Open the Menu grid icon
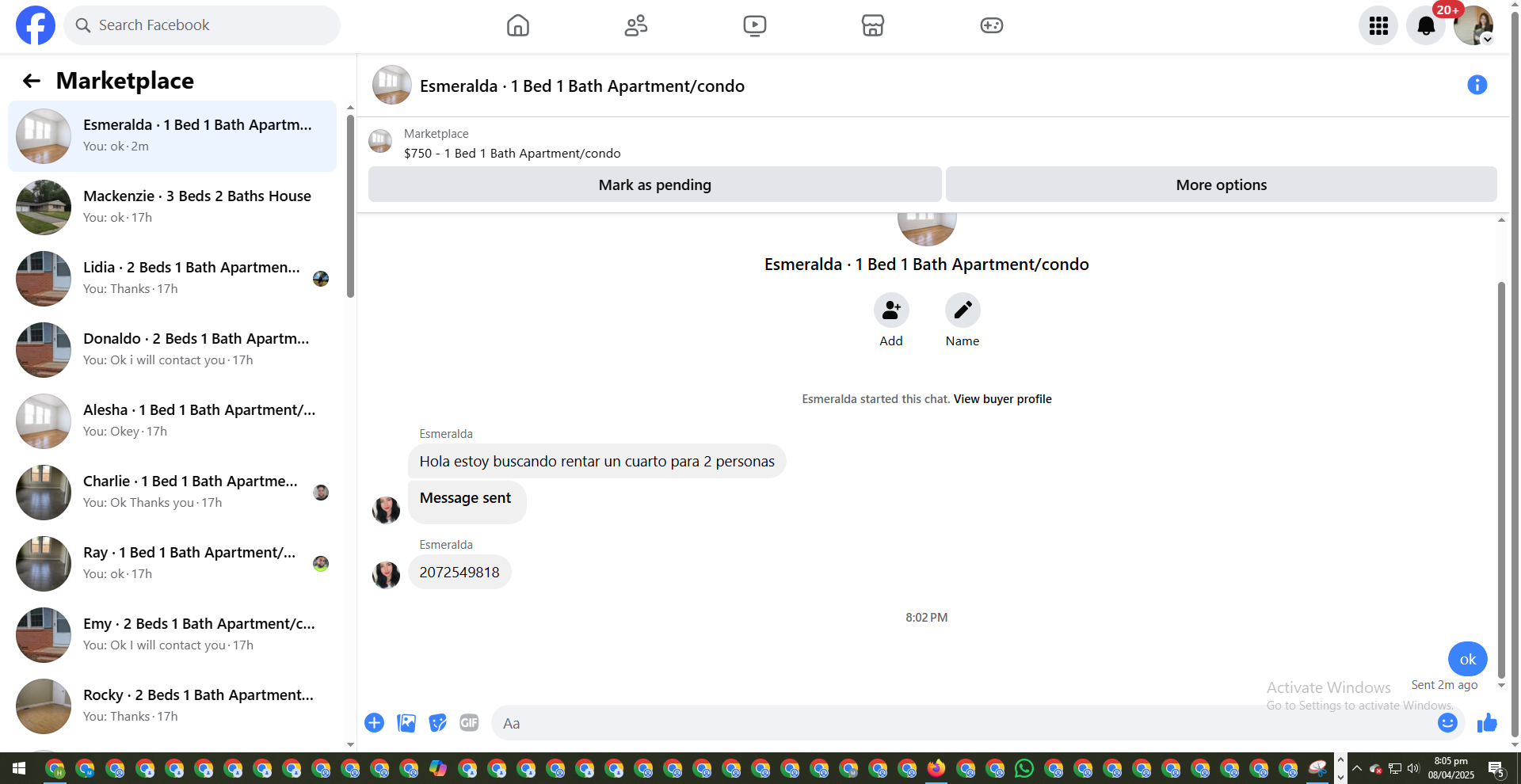Viewport: 1521px width, 784px height. [x=1378, y=25]
